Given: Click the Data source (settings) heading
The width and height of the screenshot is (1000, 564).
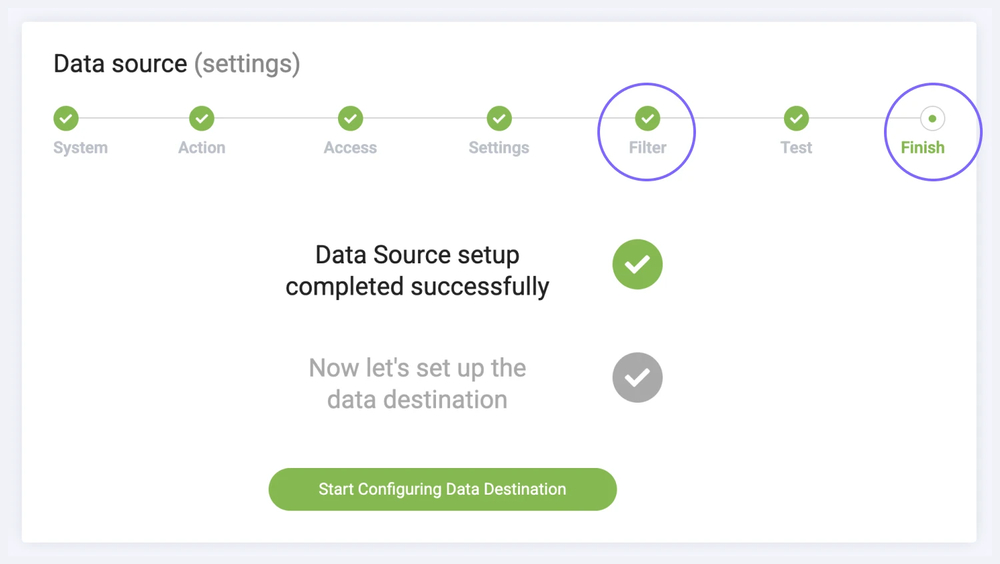Looking at the screenshot, I should pyautogui.click(x=177, y=64).
